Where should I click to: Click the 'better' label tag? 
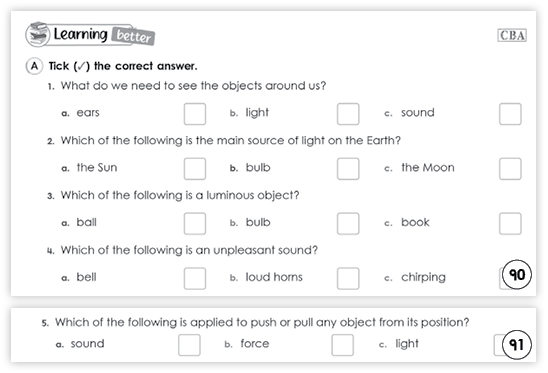tap(134, 36)
